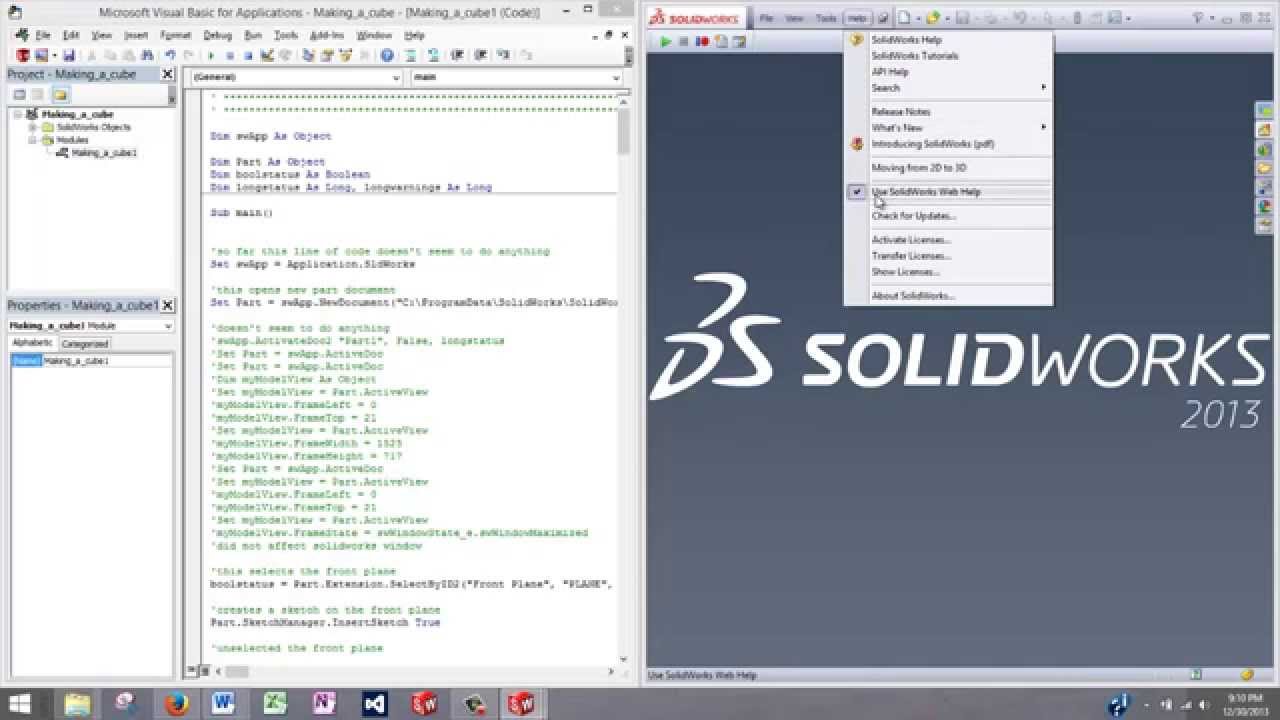Open the VBA Format menu

176,35
